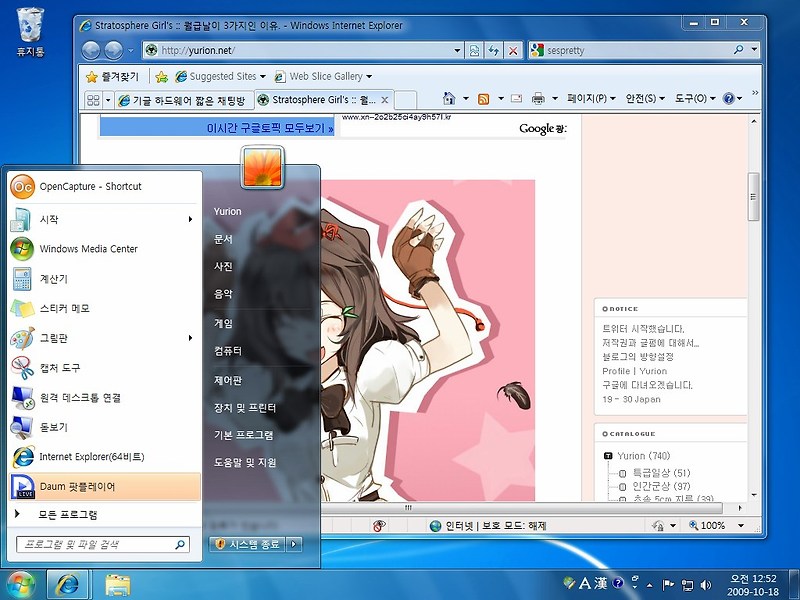Screen dimensions: 800x600
Task: Open 캡처 도구 snipping tool
Action: [x=105, y=368]
